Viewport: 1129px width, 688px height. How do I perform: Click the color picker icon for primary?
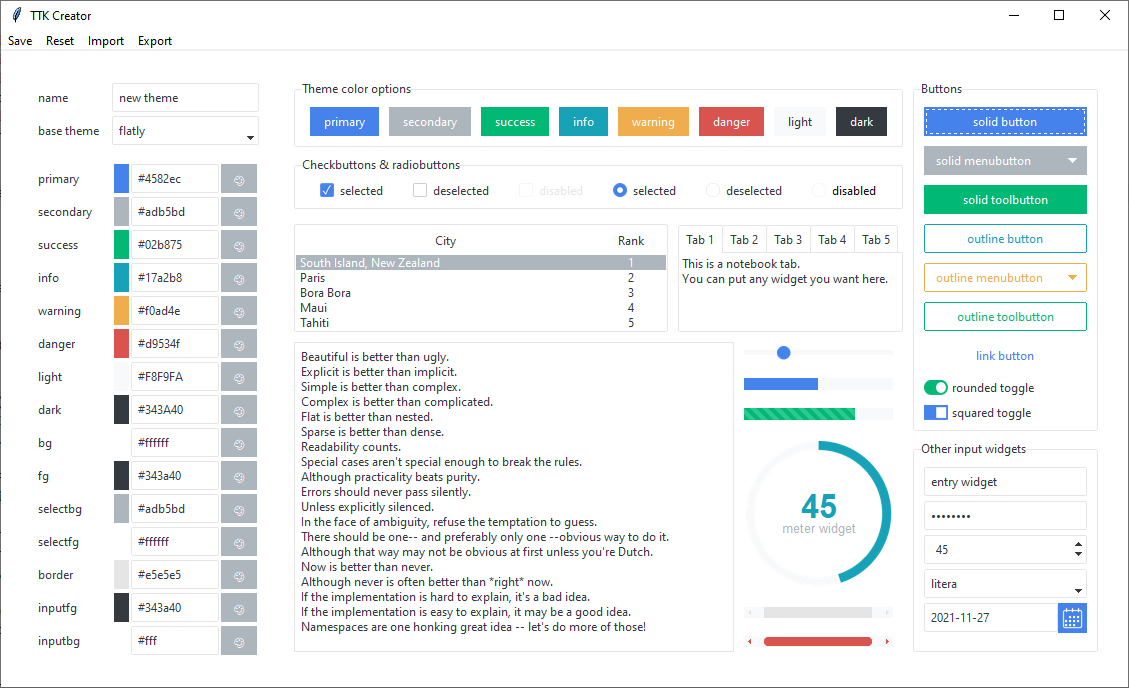239,180
